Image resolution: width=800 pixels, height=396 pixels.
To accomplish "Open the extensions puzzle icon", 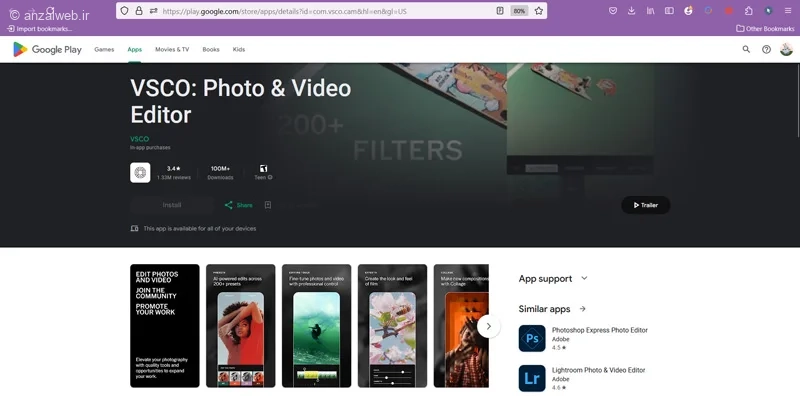I will point(748,11).
